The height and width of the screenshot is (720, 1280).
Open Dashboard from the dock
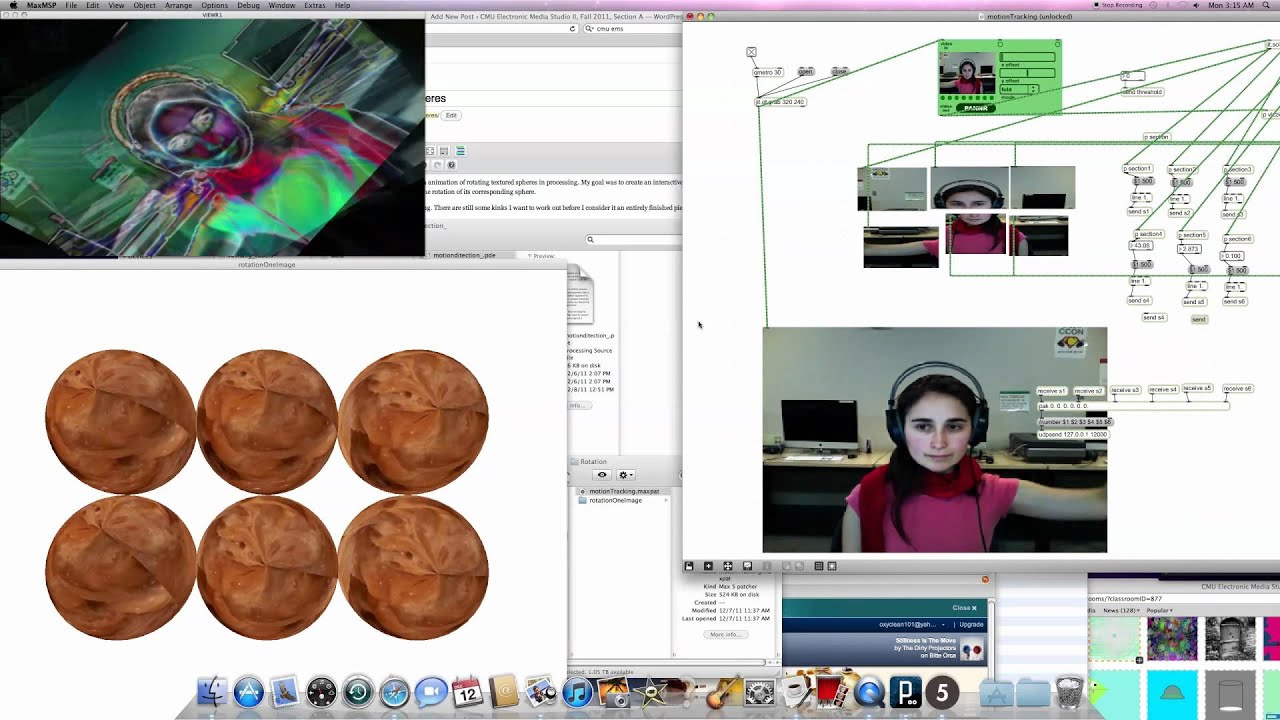tap(321, 692)
